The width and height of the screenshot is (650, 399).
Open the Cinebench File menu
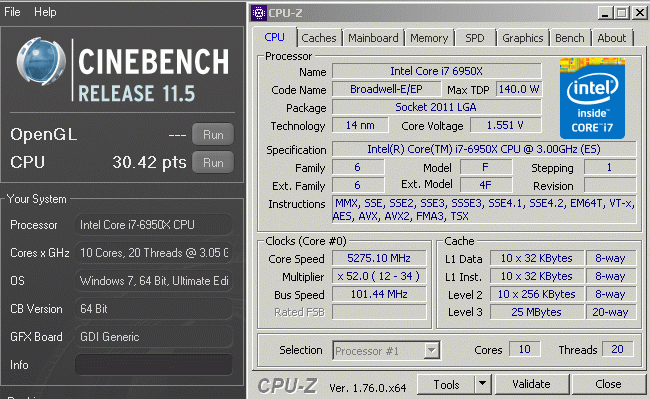click(x=12, y=12)
